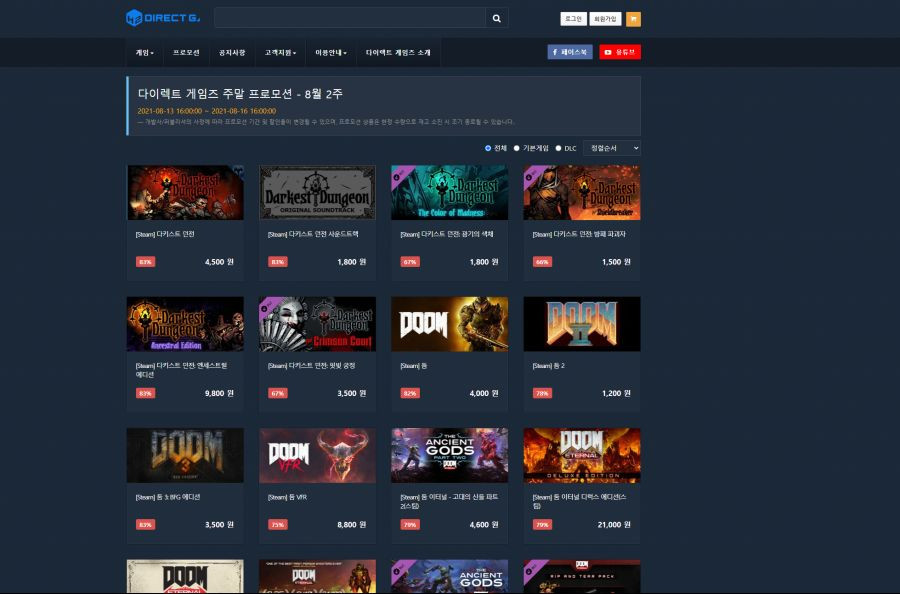Click the search input field
Viewport: 900px width, 594px height.
(350, 18)
